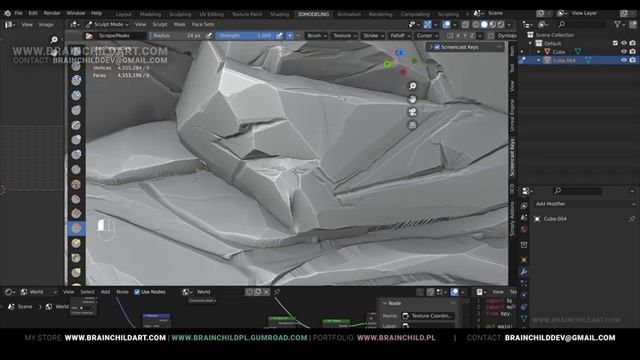Adjust the brush Radius slider
640x360 pixels.
[177, 36]
